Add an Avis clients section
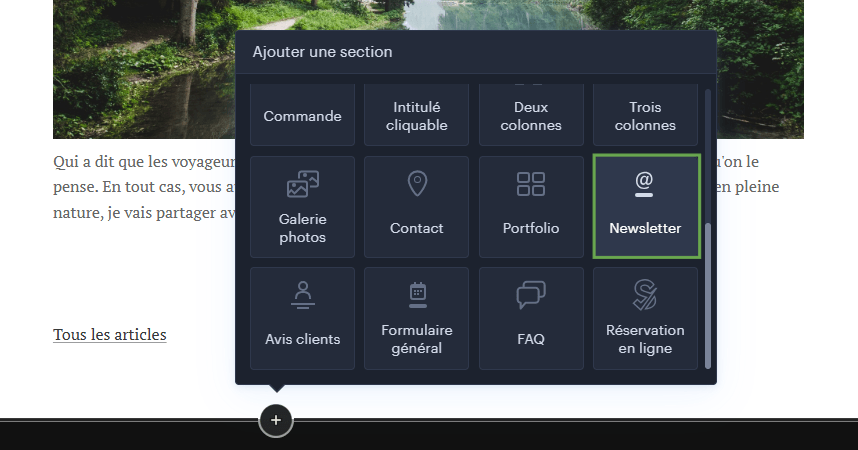 (x=303, y=318)
